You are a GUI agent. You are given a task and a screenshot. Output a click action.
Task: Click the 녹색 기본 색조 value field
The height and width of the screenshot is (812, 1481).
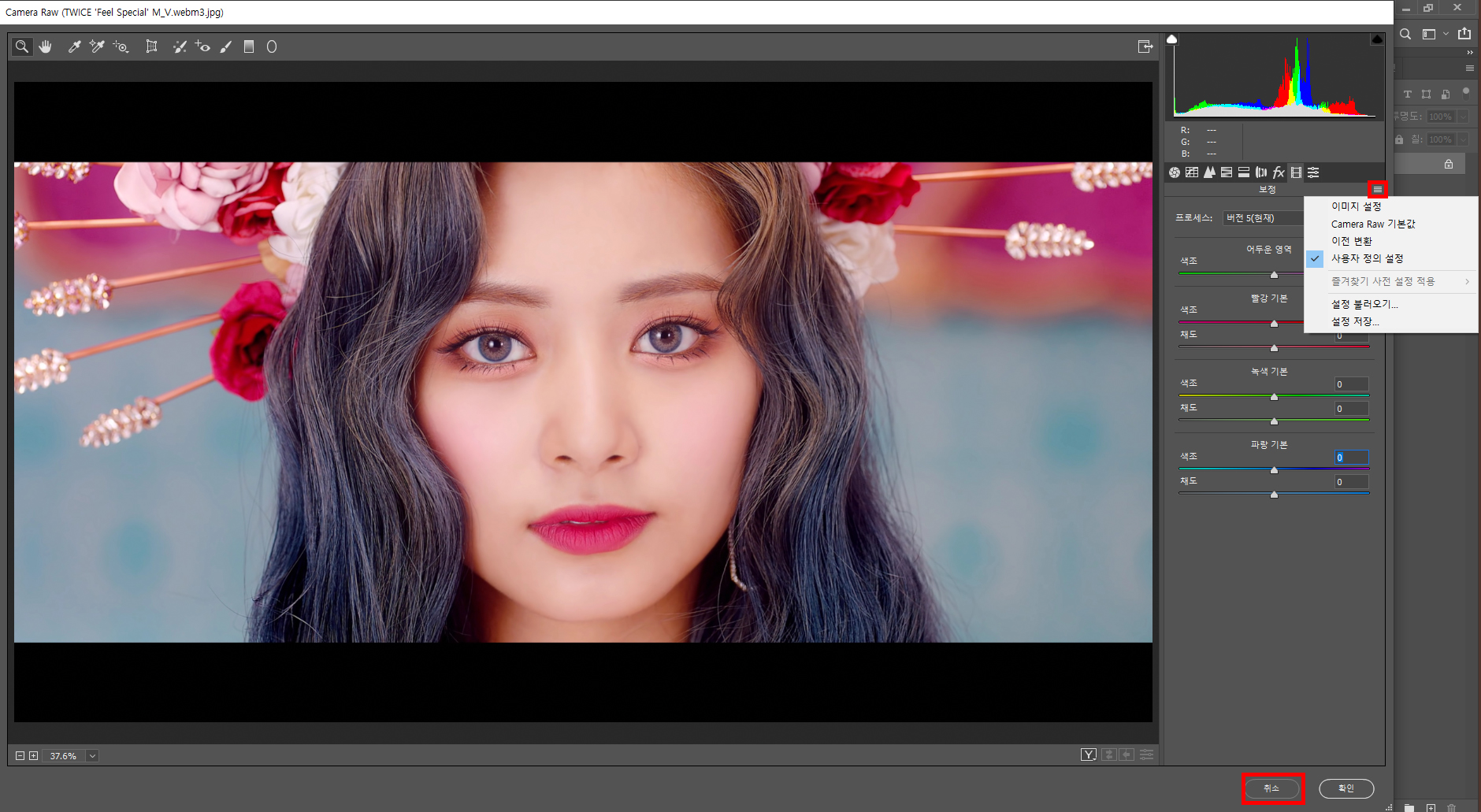tap(1351, 384)
